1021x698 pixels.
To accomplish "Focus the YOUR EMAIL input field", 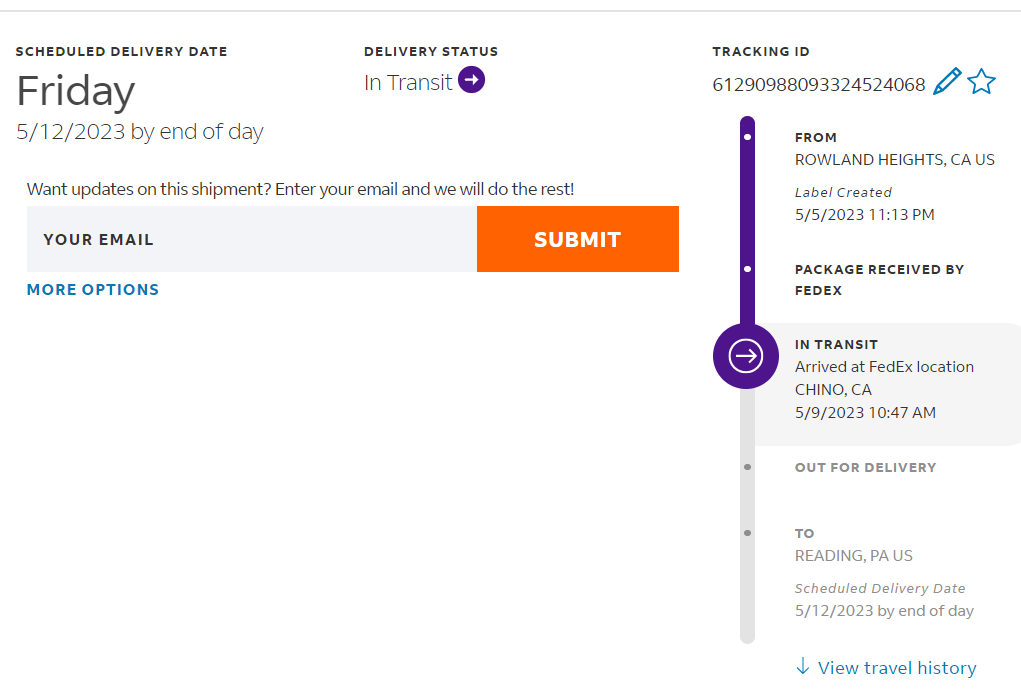I will coord(252,239).
